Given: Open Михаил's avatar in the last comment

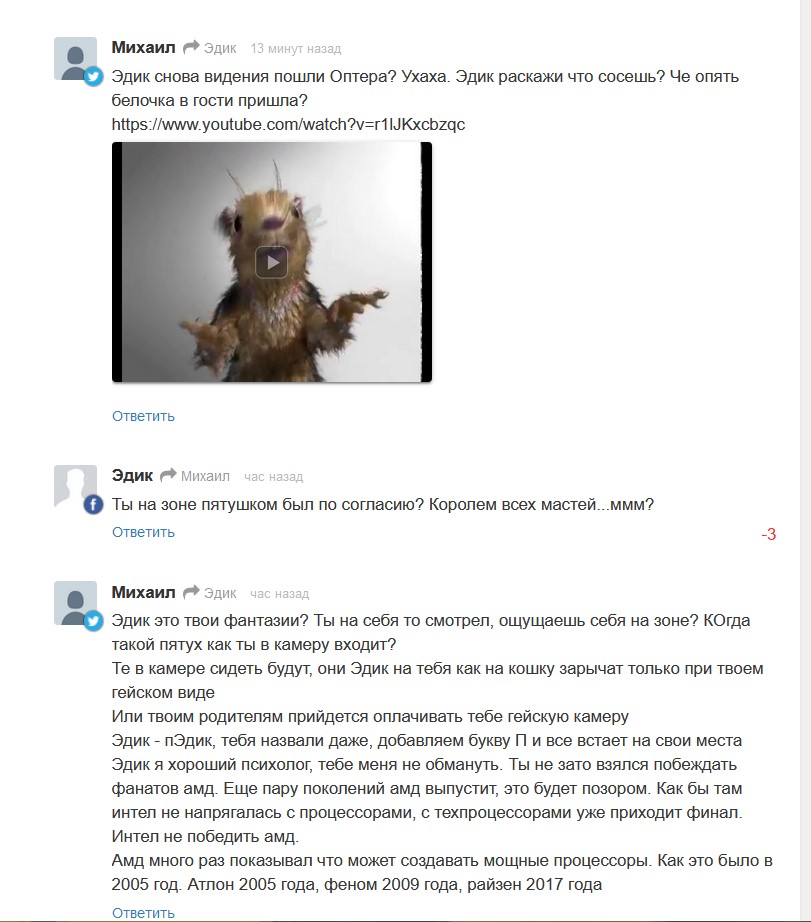Looking at the screenshot, I should tap(75, 603).
